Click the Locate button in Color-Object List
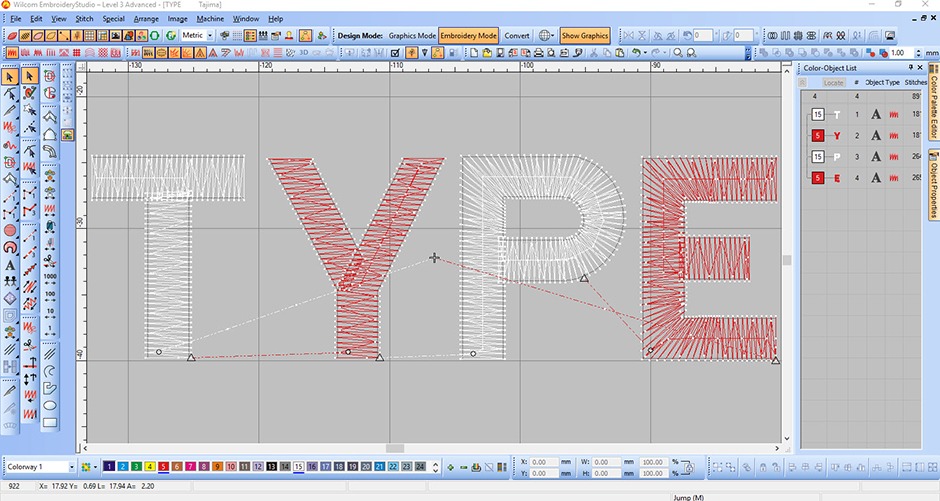 (833, 83)
